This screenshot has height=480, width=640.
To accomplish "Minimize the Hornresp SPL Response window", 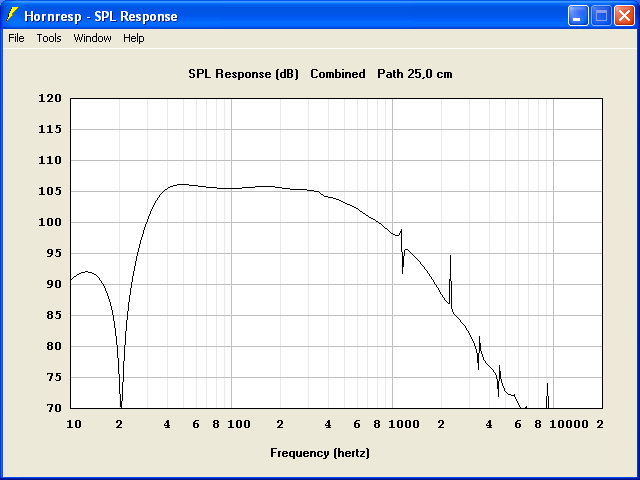I will click(578, 16).
